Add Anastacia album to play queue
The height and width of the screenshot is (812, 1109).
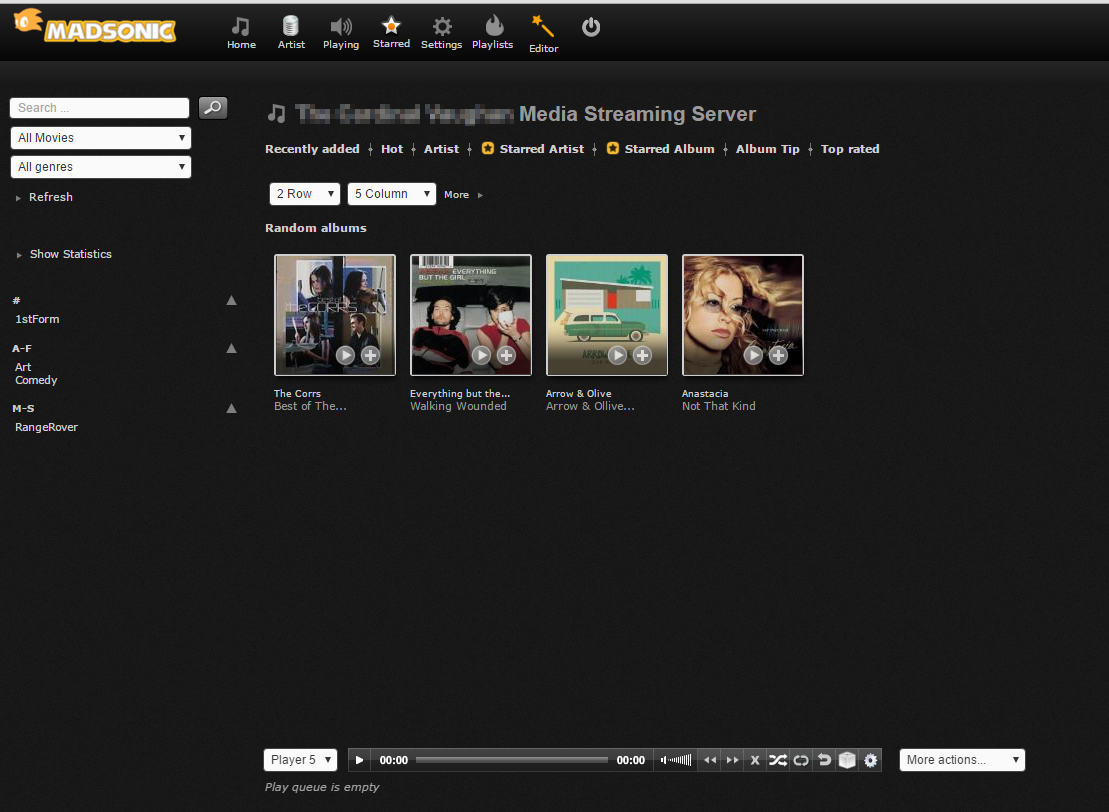[778, 355]
